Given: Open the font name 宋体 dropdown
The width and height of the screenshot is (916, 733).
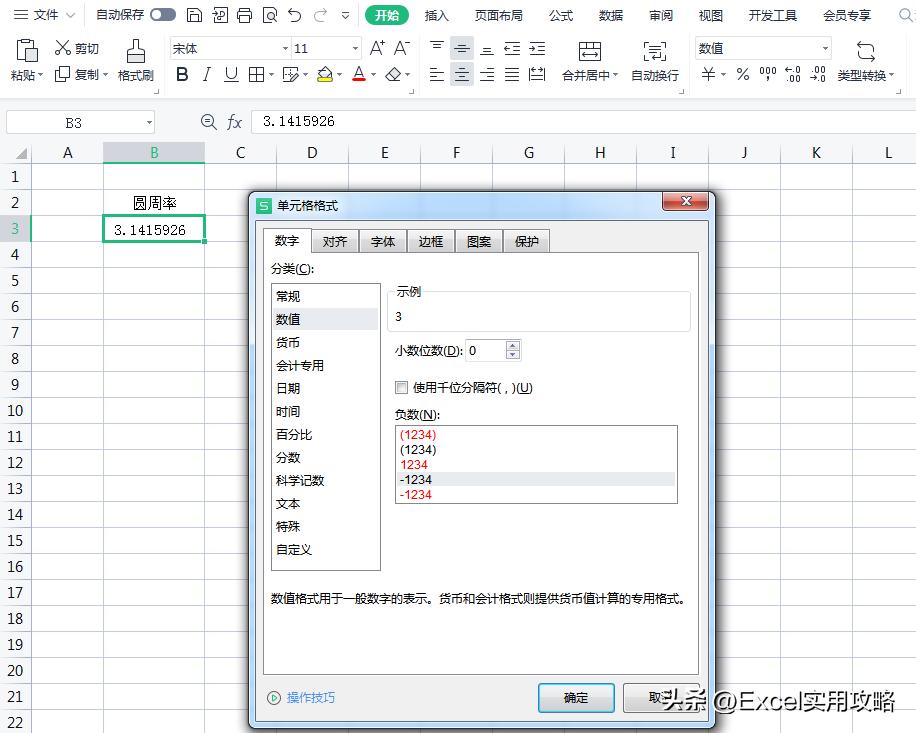Looking at the screenshot, I should [x=287, y=48].
